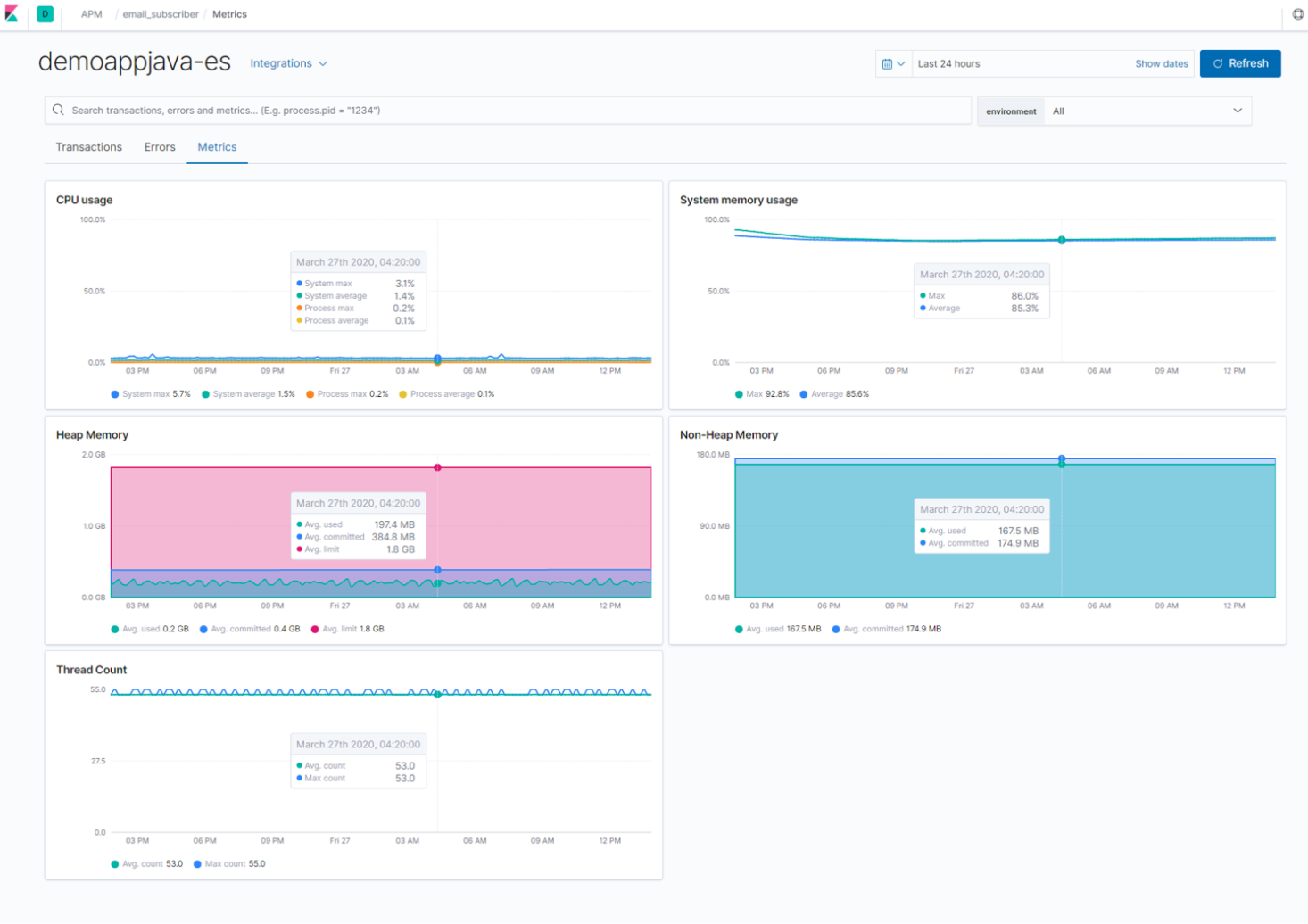Toggle System max legend in CPU usage
The height and width of the screenshot is (924, 1308).
tap(151, 393)
